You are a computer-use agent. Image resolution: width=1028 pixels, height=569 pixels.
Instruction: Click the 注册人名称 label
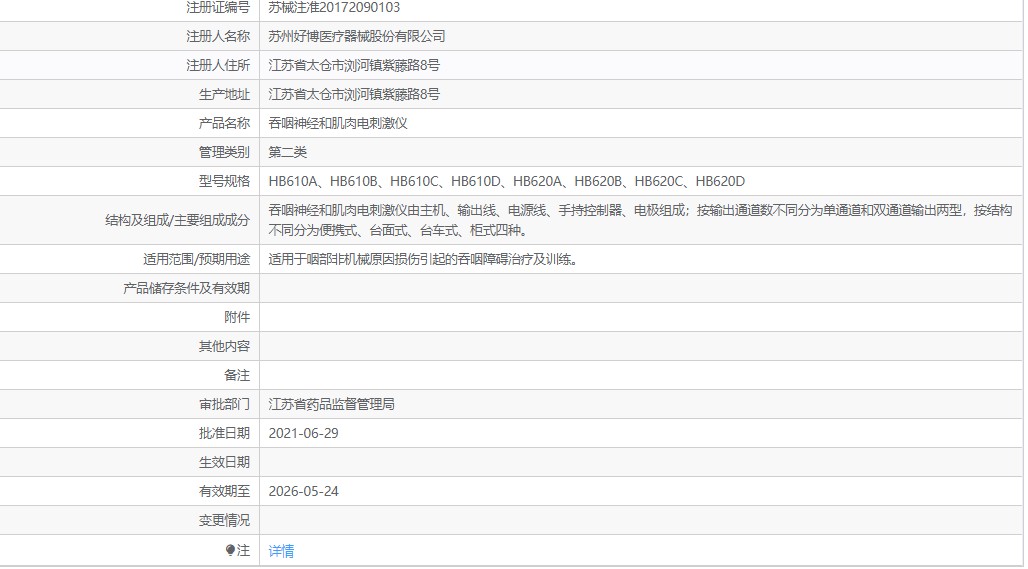(x=218, y=37)
